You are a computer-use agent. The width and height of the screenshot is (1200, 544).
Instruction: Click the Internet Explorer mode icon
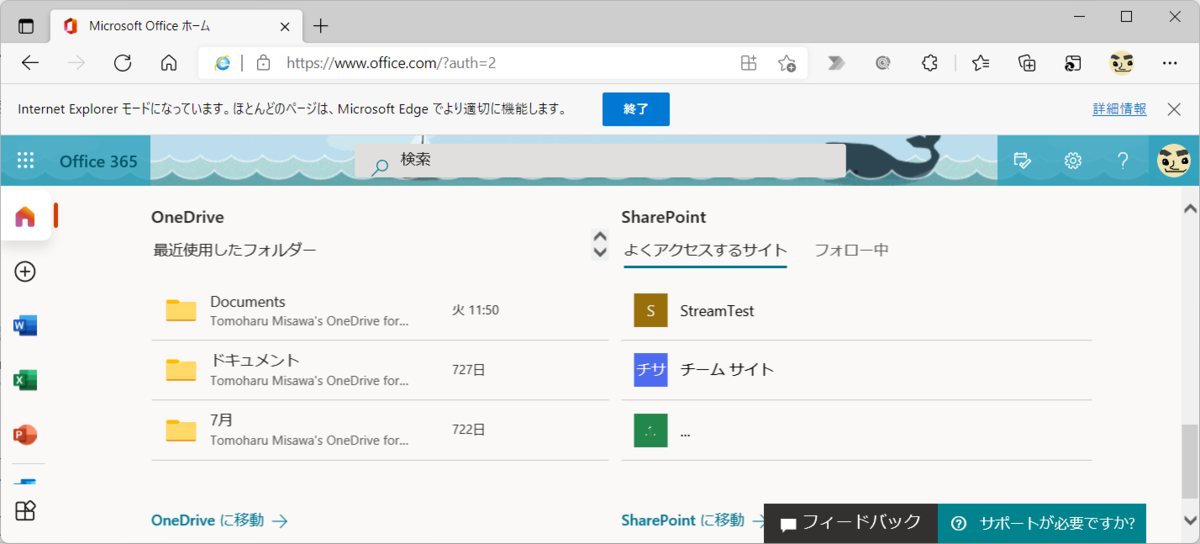tap(222, 63)
